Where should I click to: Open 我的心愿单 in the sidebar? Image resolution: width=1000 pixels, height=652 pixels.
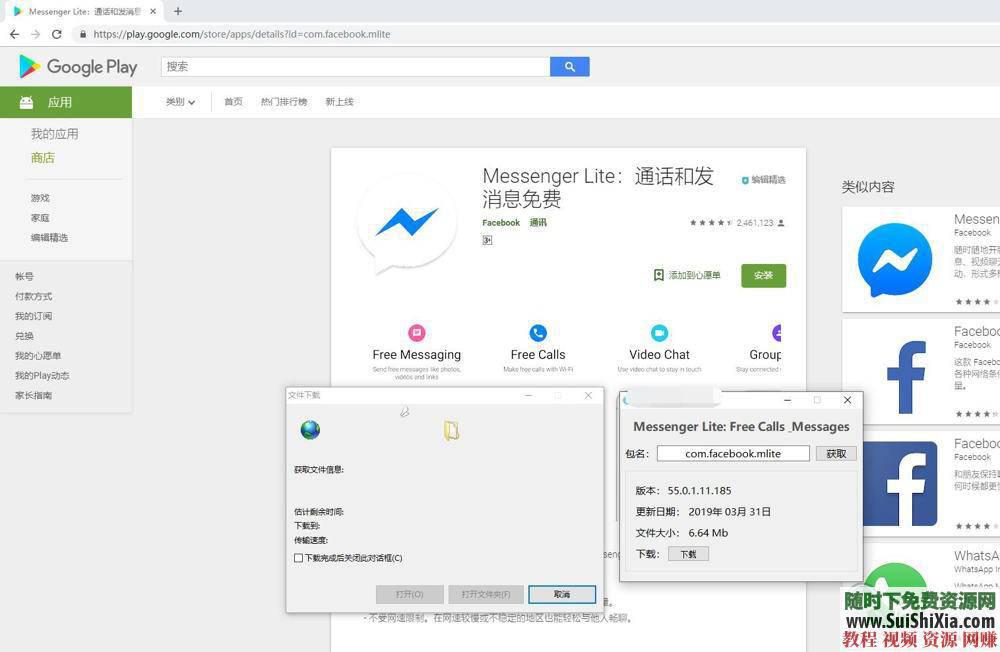(38, 355)
